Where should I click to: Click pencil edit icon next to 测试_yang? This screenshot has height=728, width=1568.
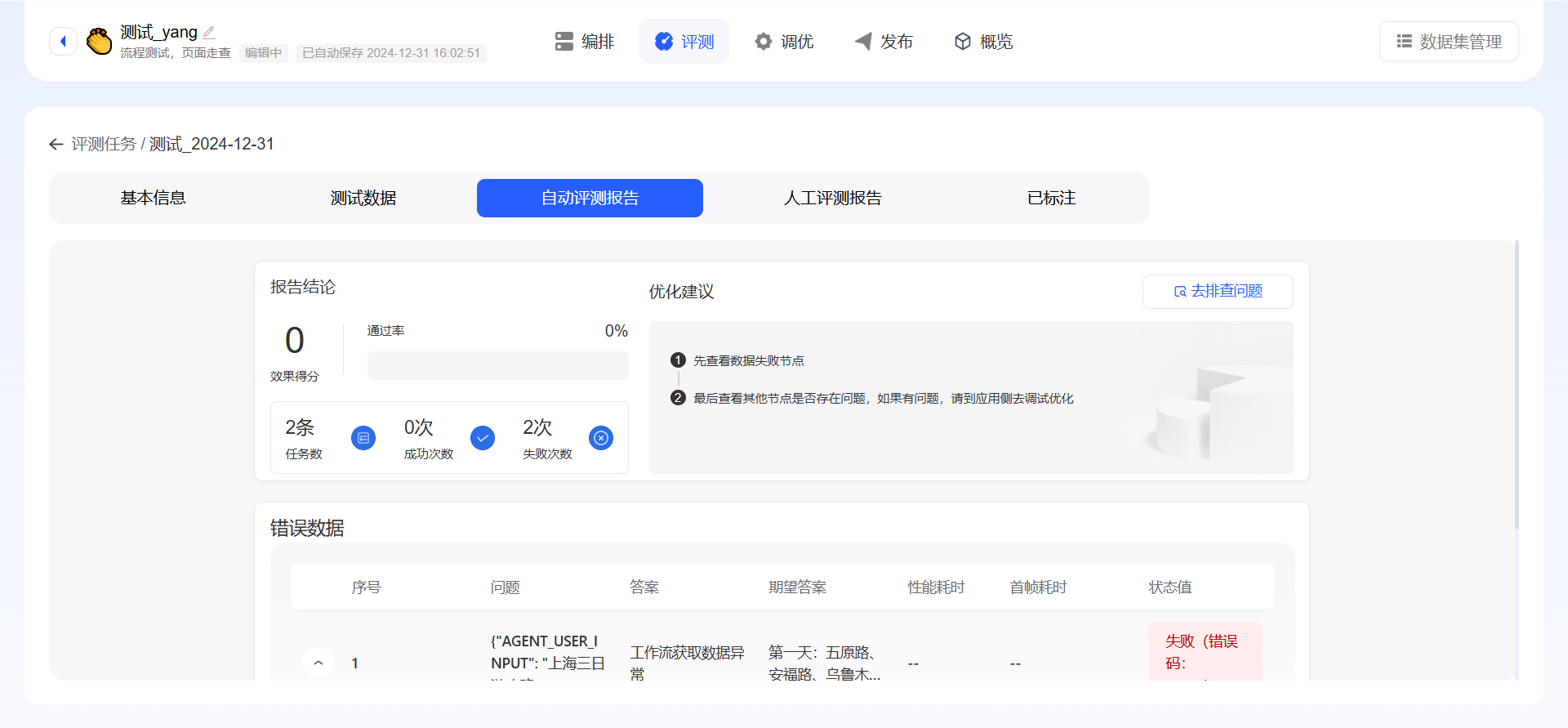coord(209,33)
